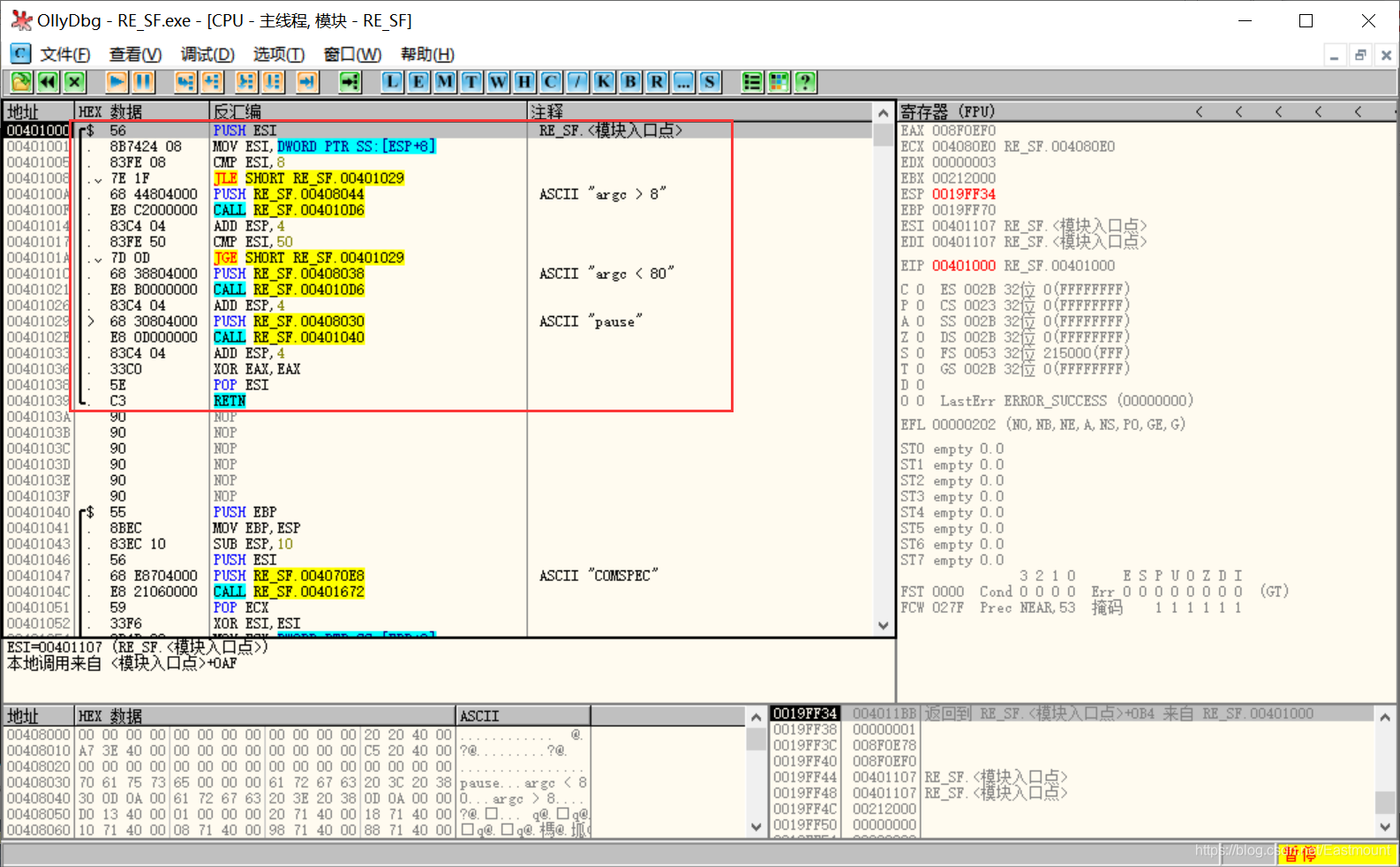Click stack pane scrollbar down arrow

[x=1386, y=827]
